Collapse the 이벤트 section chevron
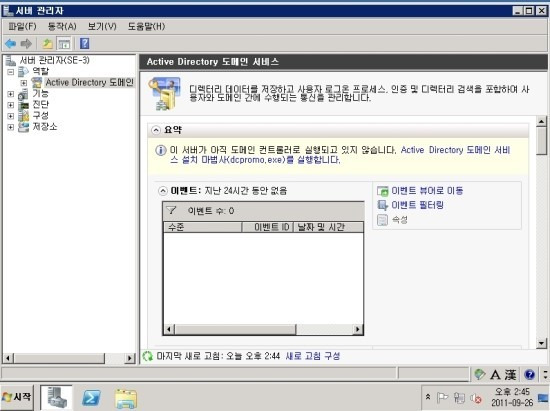 point(163,191)
